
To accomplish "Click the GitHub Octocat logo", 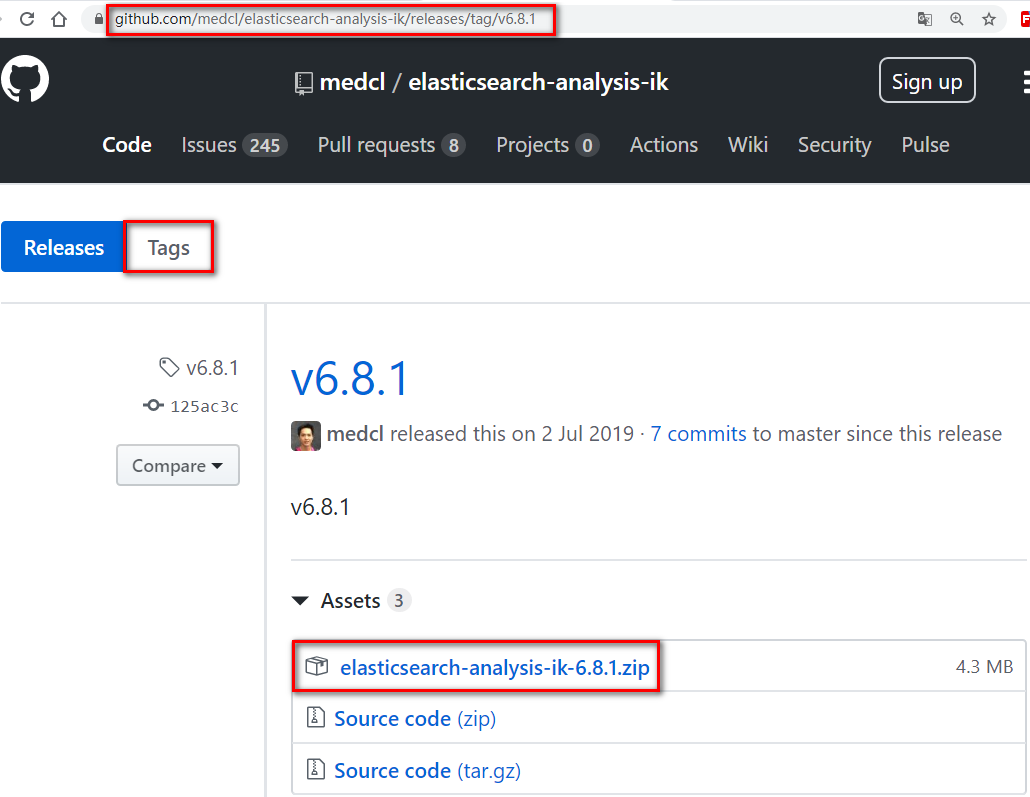I will [x=25, y=79].
